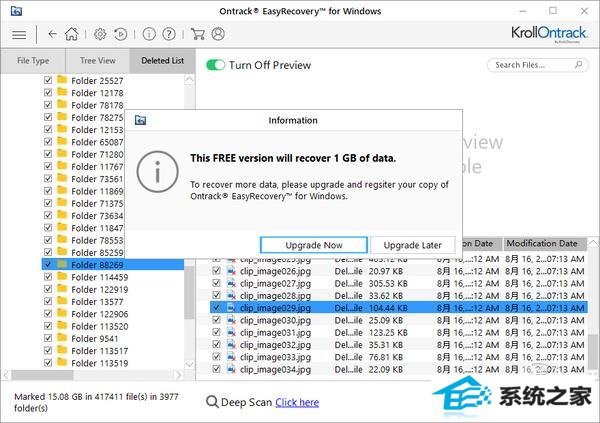
Task: Select the Folder 85259 row
Action: [x=83, y=252]
